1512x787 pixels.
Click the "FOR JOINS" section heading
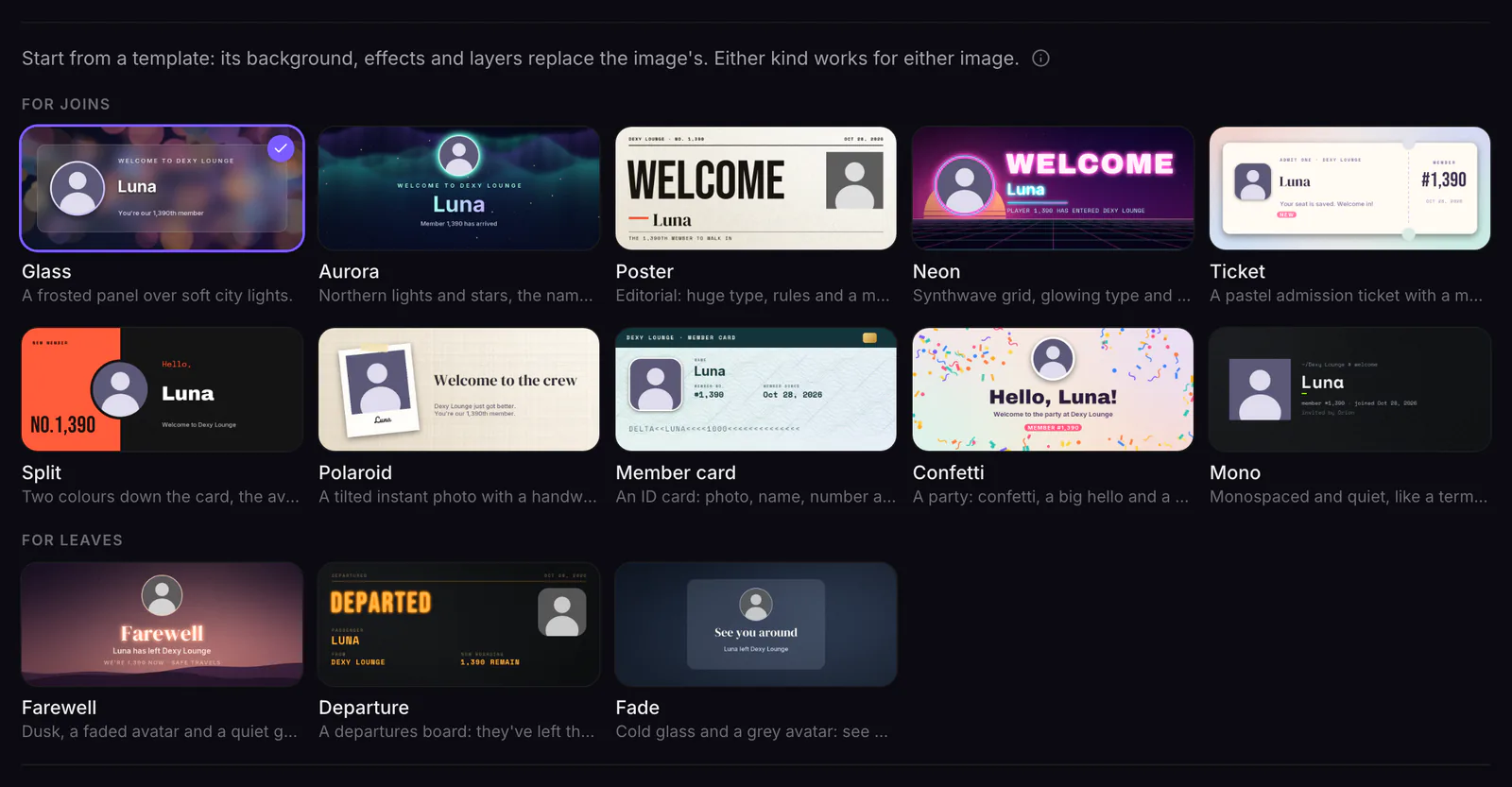(66, 104)
